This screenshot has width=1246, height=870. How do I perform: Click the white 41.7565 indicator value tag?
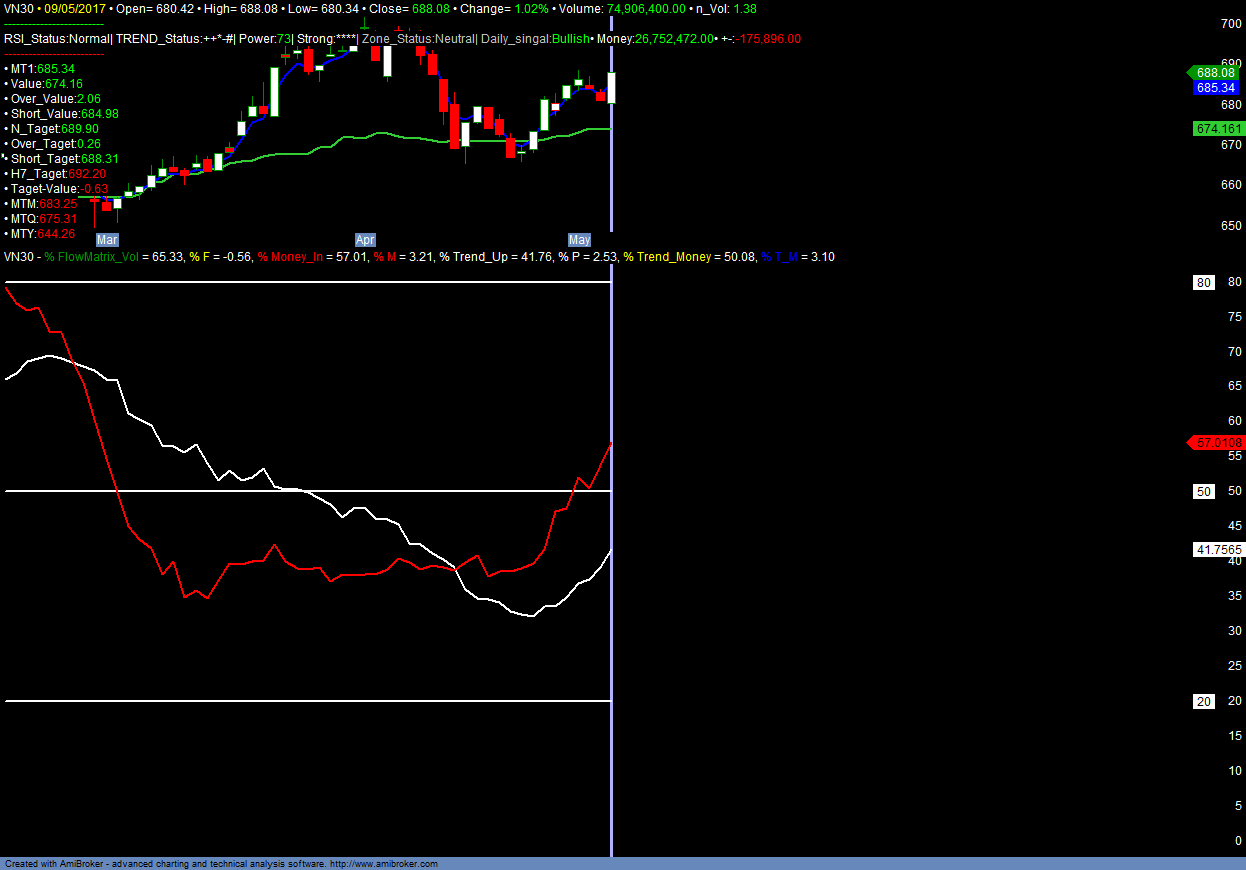(x=1218, y=550)
